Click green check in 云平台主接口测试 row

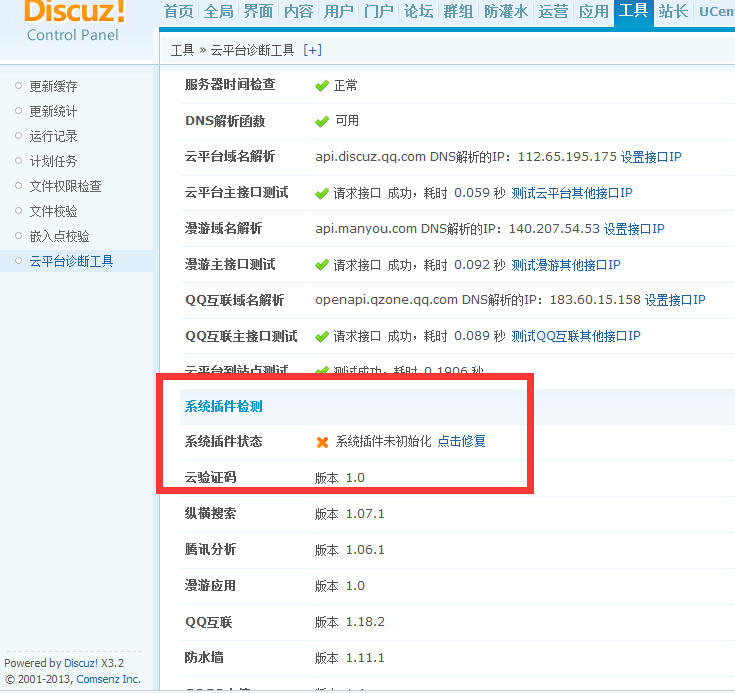point(322,194)
